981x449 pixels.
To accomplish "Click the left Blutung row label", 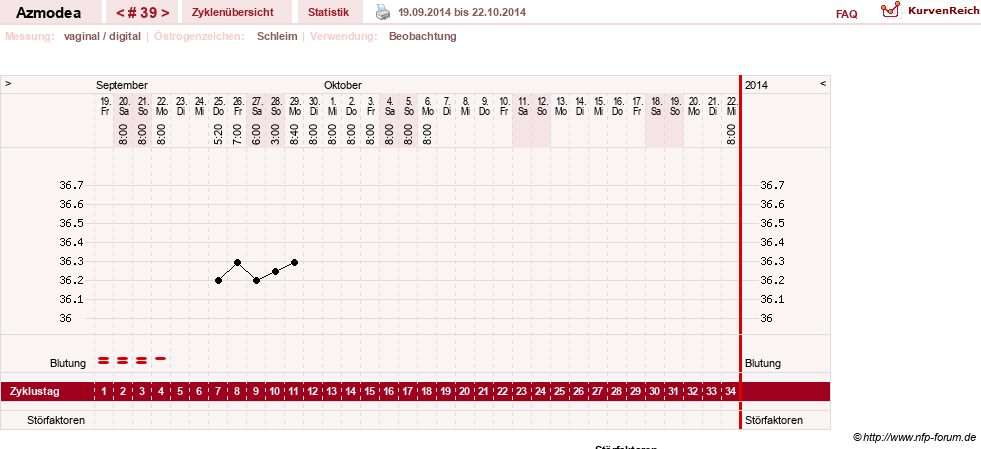I will click(x=68, y=363).
